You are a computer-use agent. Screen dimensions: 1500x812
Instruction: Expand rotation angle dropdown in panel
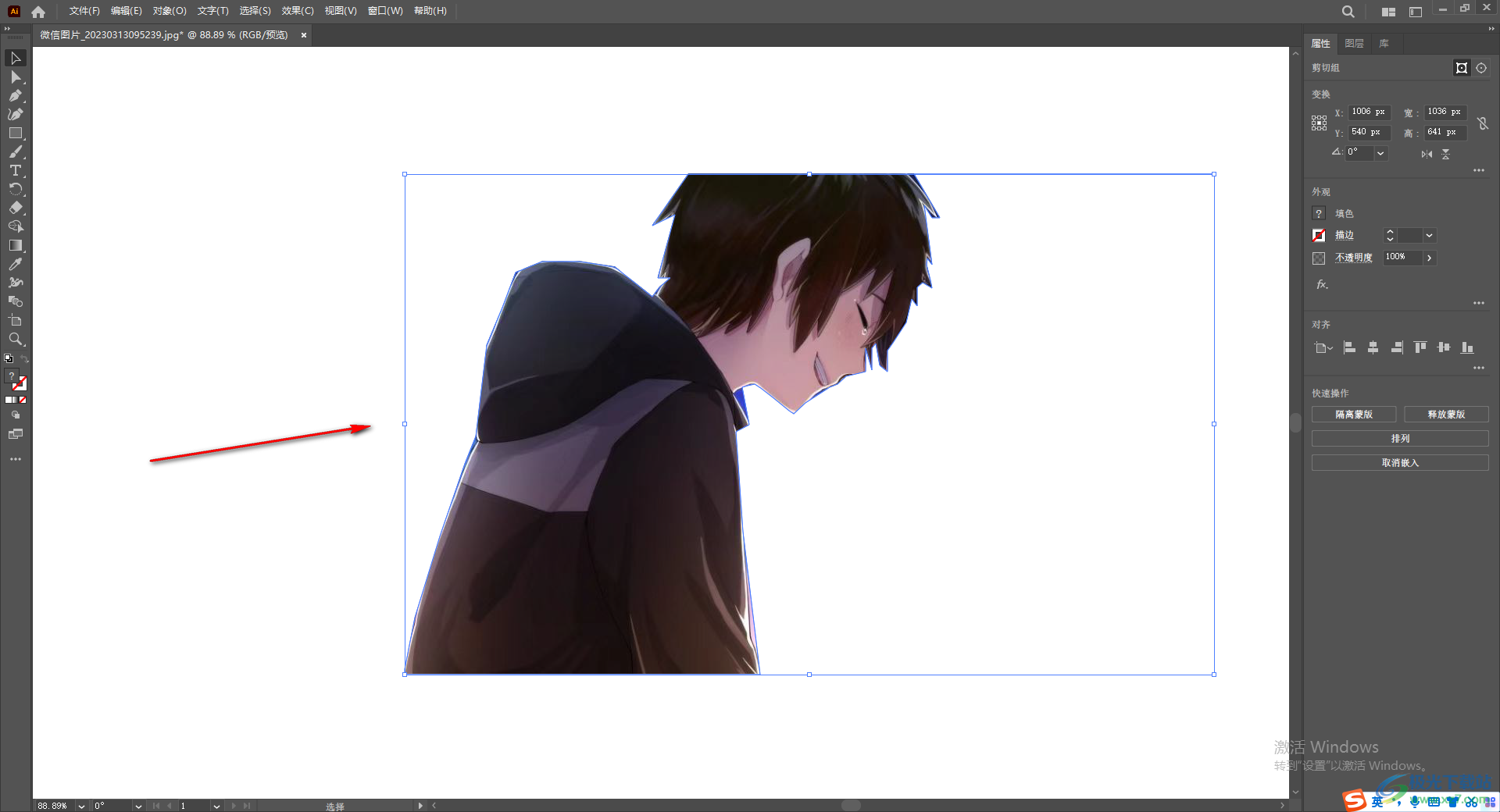(x=1380, y=153)
